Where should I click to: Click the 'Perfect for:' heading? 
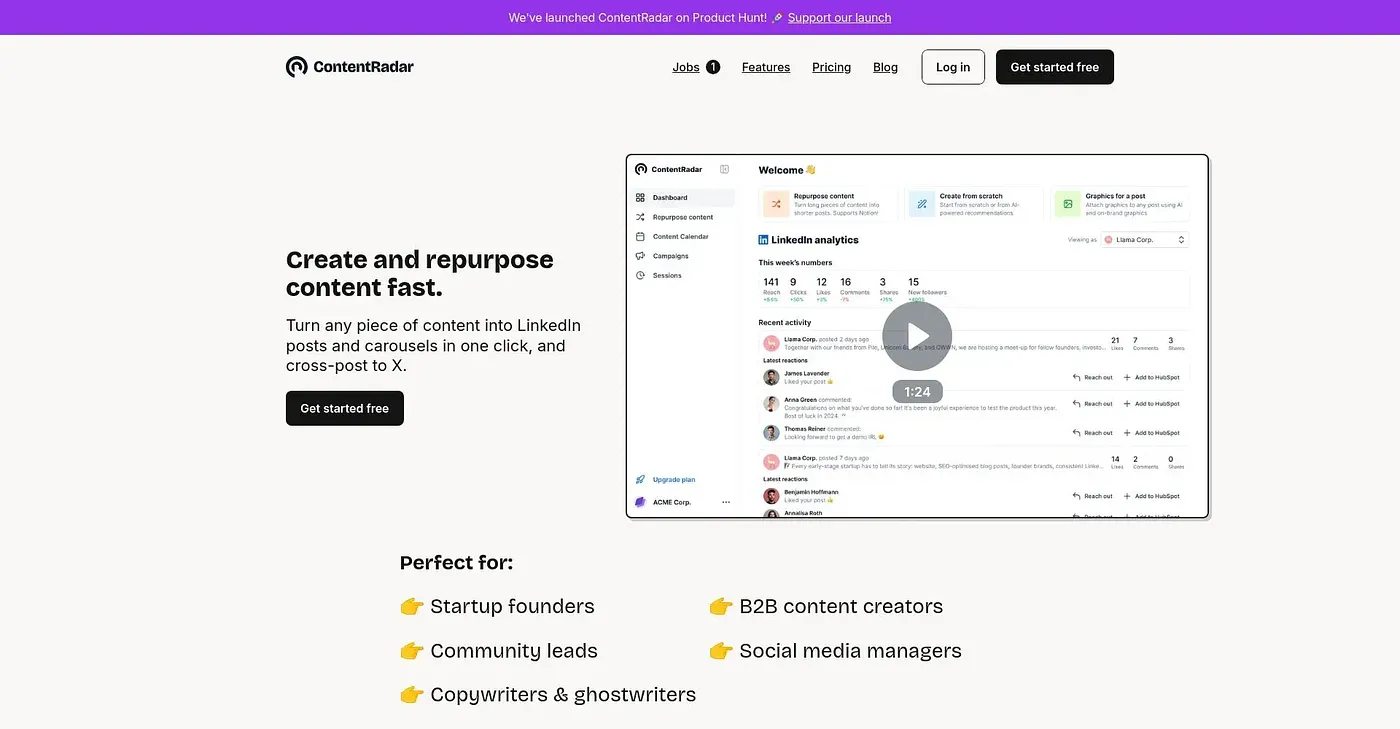pyautogui.click(x=457, y=563)
